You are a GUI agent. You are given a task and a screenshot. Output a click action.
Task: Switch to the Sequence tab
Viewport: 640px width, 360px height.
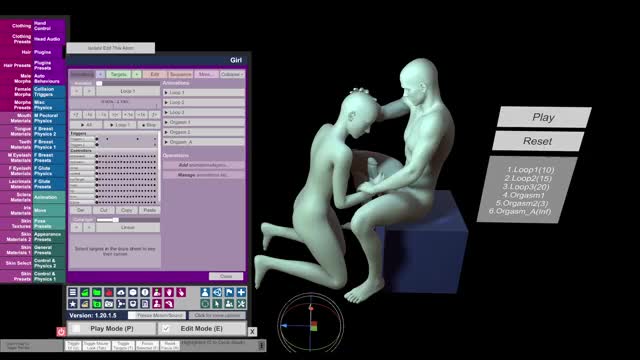coord(180,74)
